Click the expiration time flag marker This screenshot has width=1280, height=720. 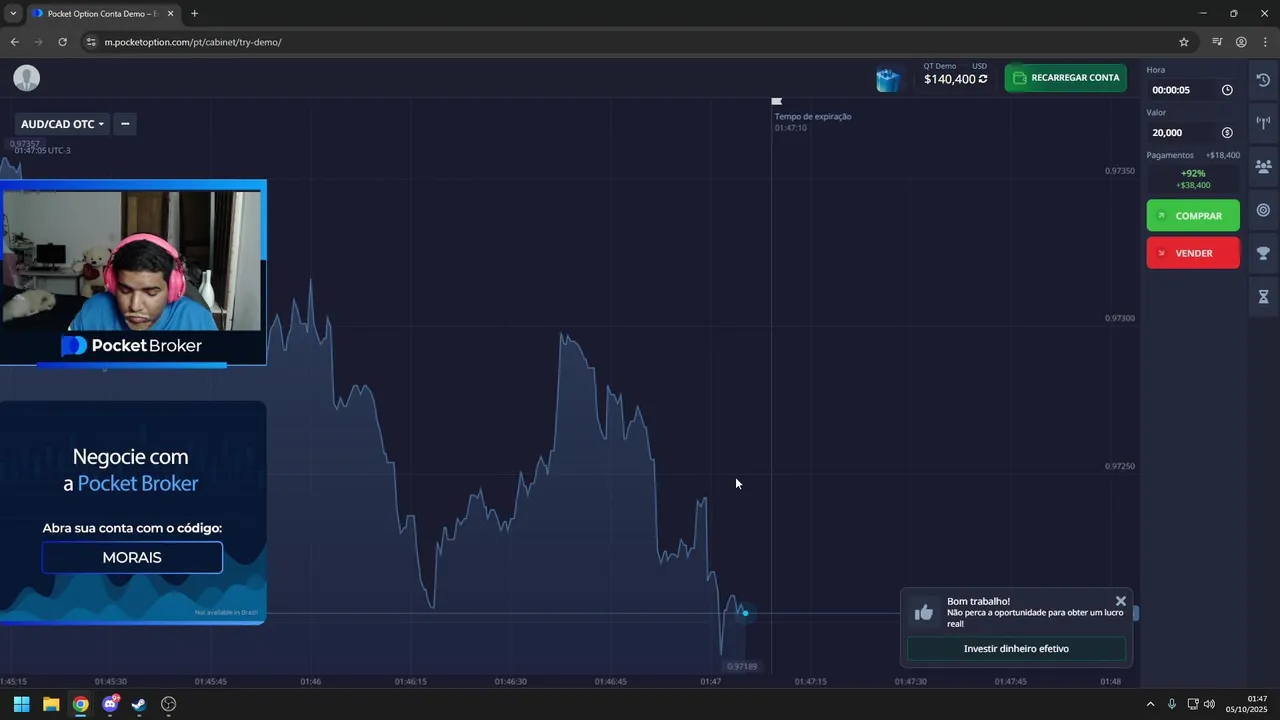(x=777, y=101)
